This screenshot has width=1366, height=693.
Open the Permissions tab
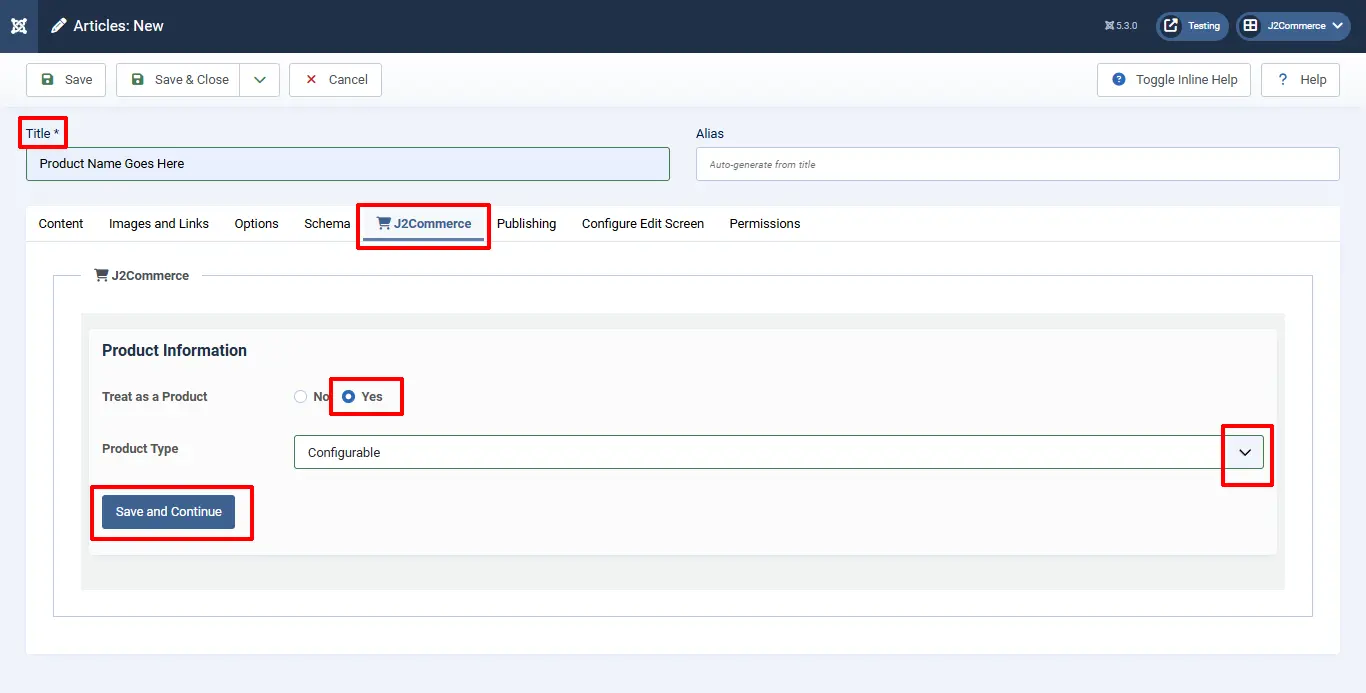(x=765, y=224)
